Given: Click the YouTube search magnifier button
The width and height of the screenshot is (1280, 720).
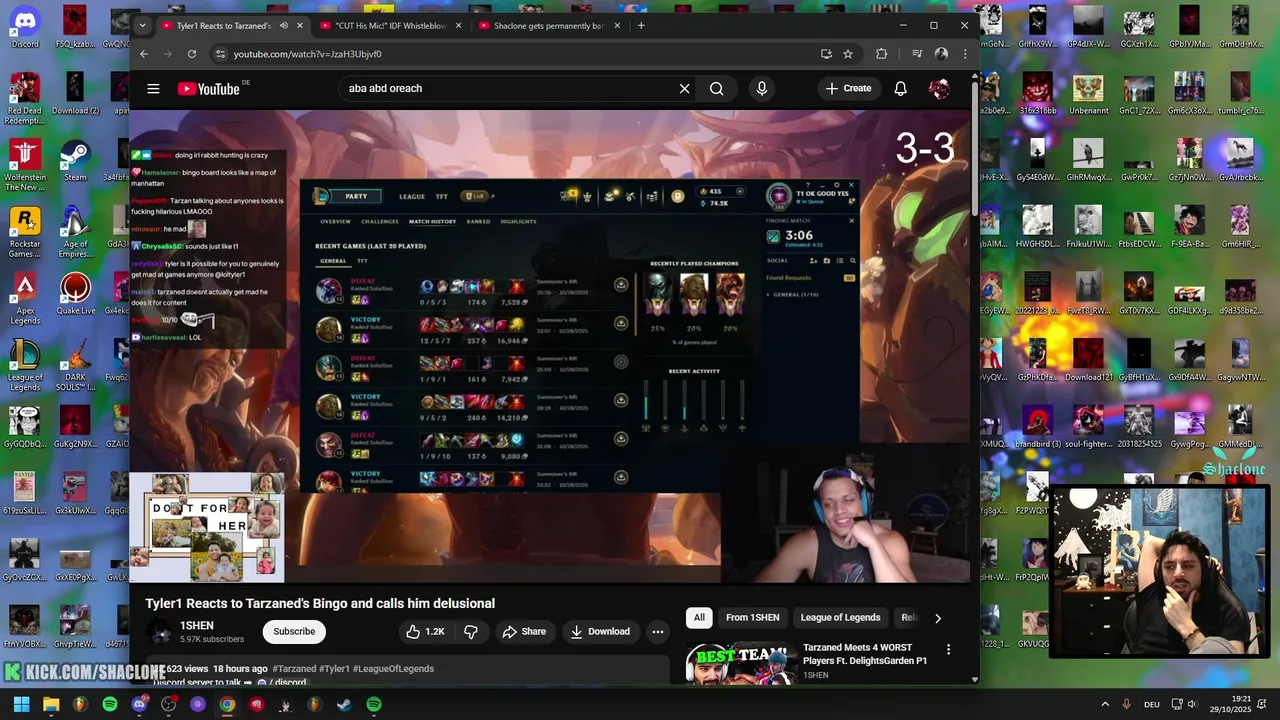Looking at the screenshot, I should pyautogui.click(x=717, y=89).
